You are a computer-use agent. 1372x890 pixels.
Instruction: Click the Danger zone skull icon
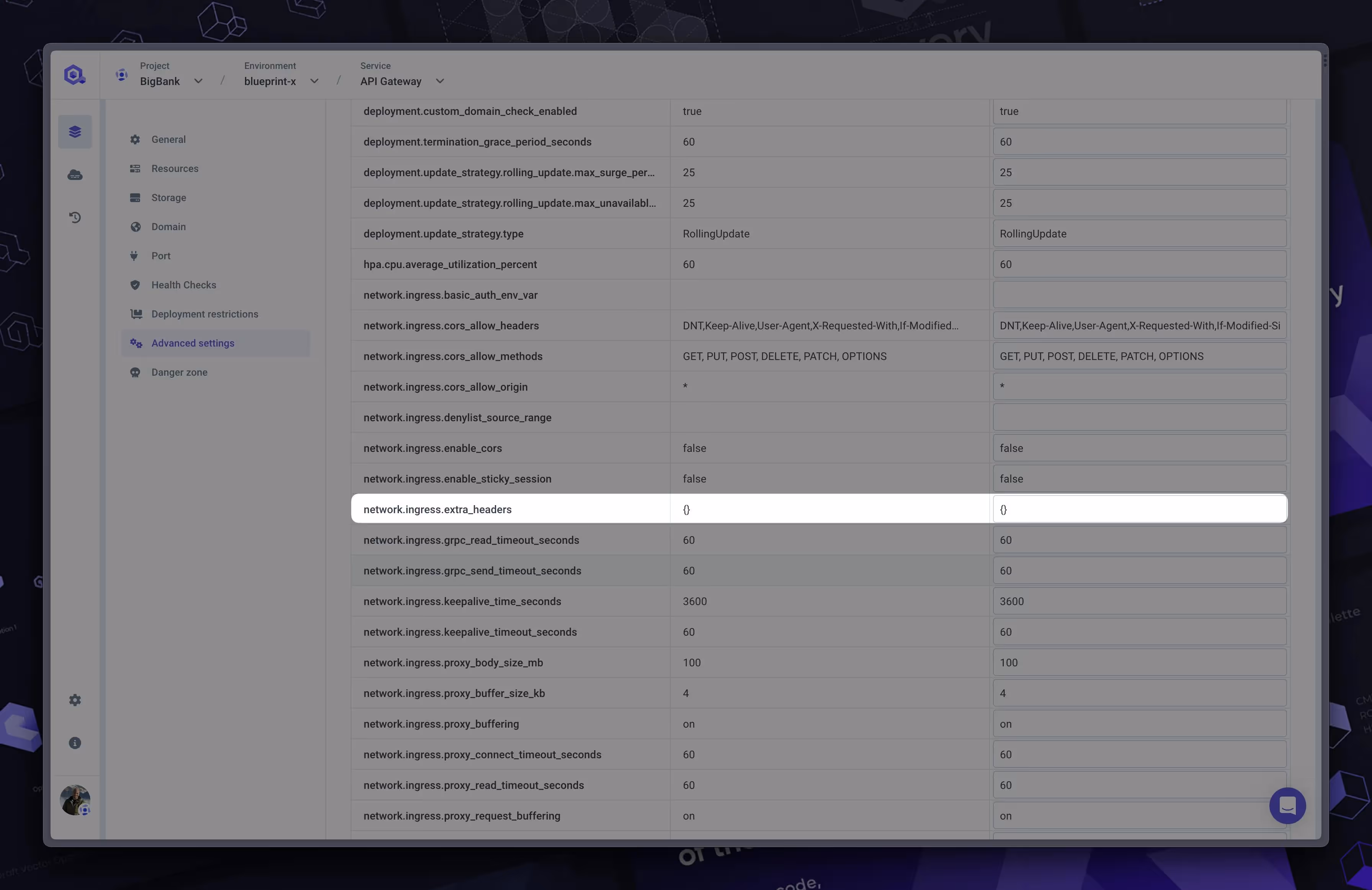click(135, 372)
